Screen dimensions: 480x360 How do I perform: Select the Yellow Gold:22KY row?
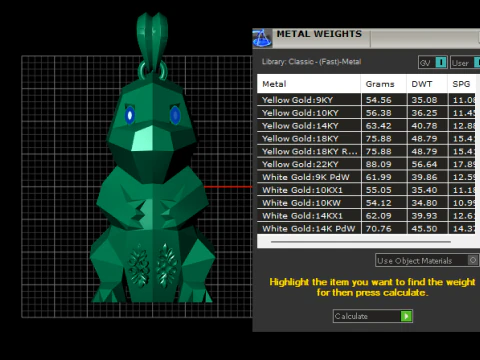coord(366,164)
